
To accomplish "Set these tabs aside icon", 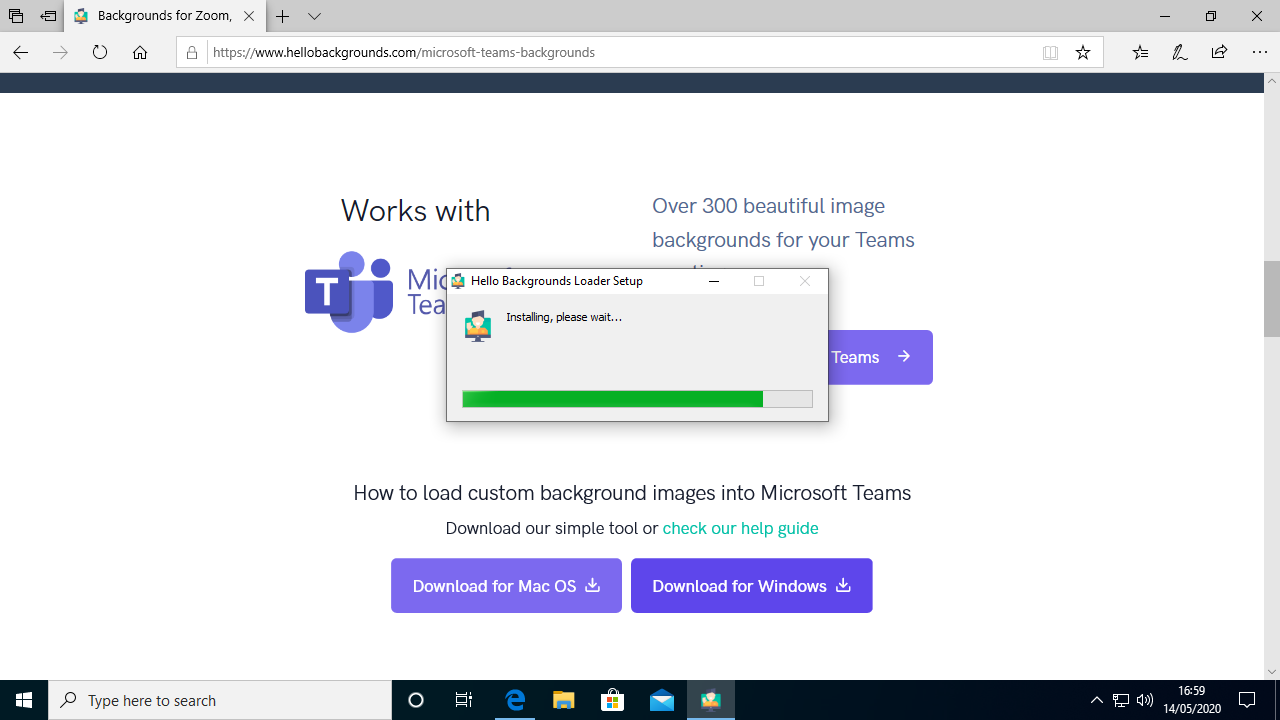I will (x=48, y=16).
